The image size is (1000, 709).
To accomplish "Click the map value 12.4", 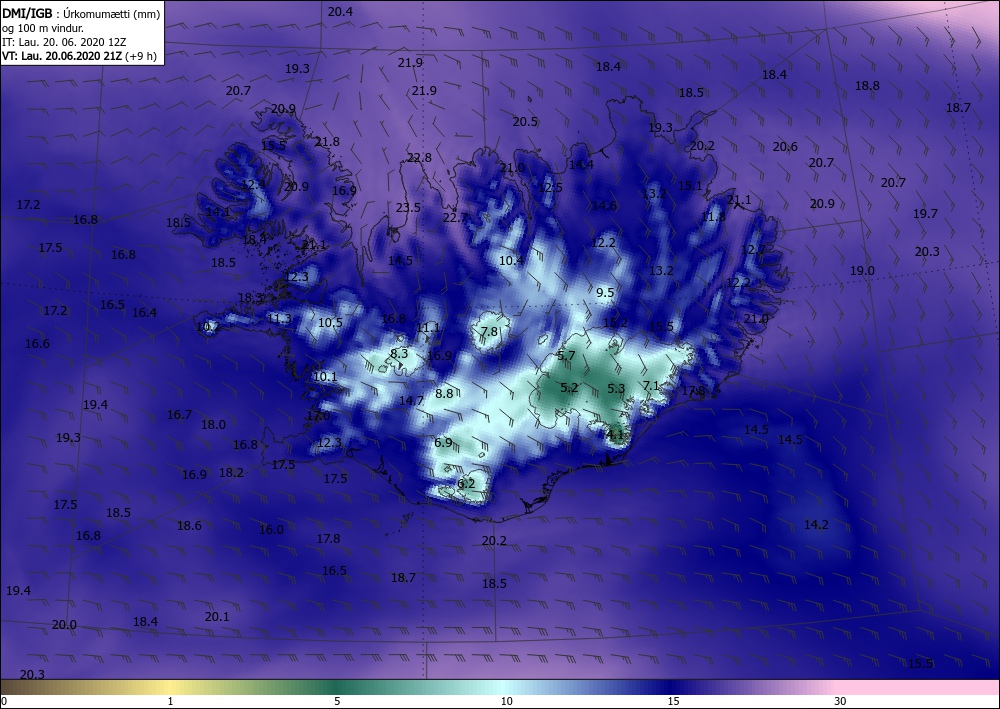I will point(254,185).
